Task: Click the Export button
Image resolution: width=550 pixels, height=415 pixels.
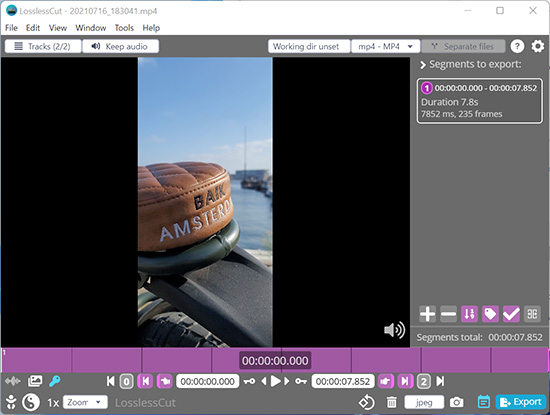Action: point(521,402)
